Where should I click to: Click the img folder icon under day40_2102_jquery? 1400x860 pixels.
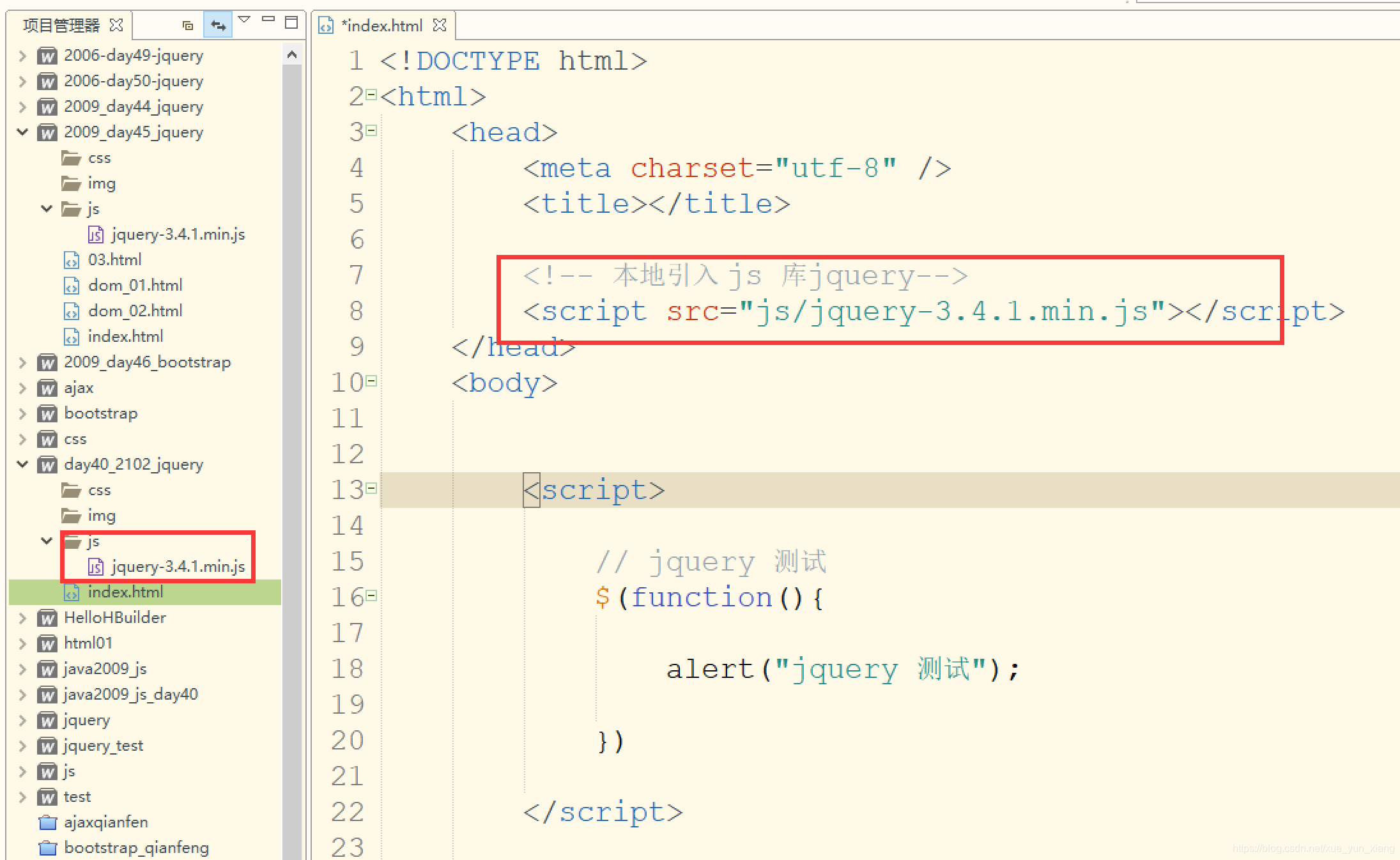click(70, 515)
